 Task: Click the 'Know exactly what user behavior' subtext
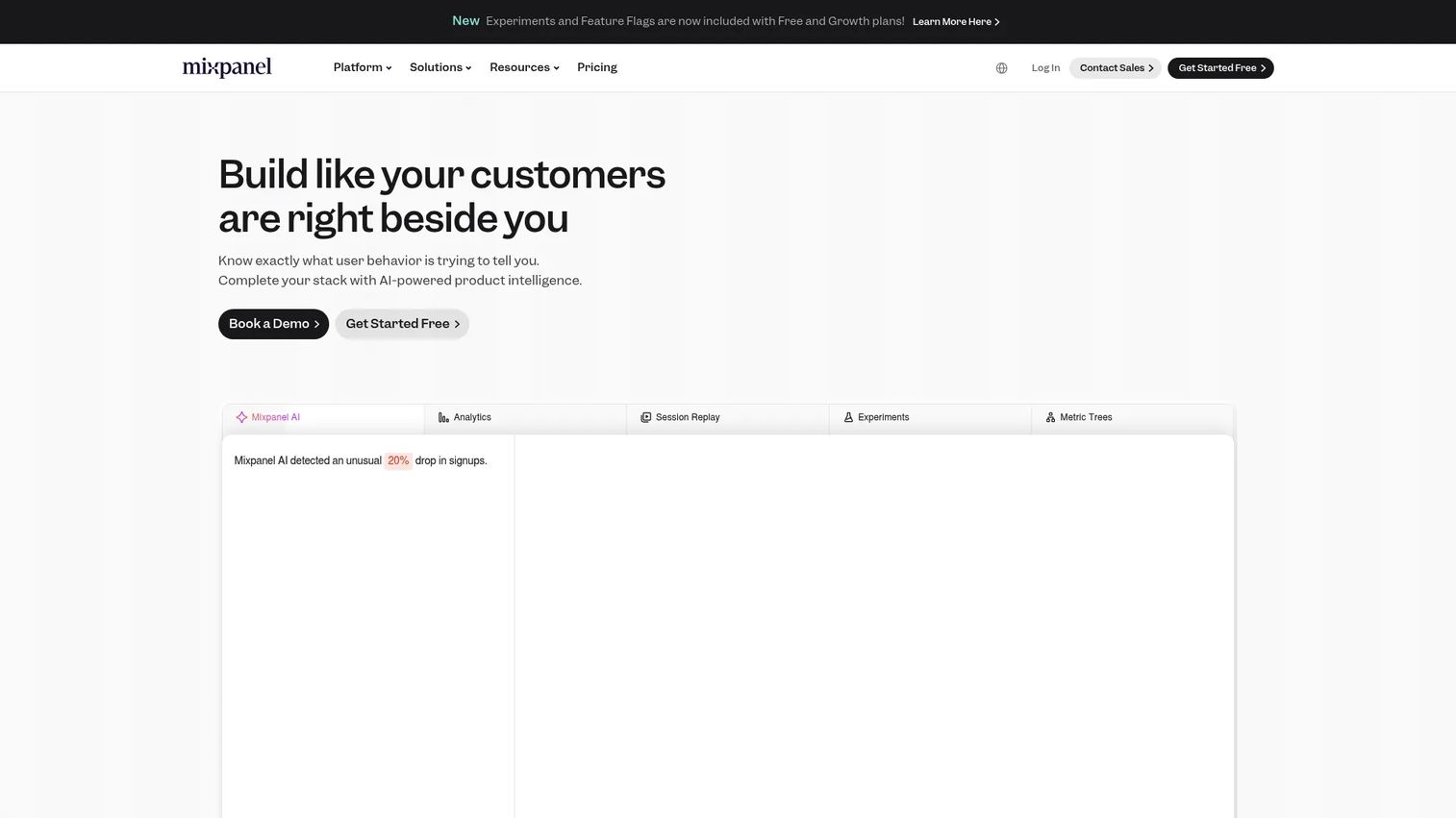coord(379,260)
